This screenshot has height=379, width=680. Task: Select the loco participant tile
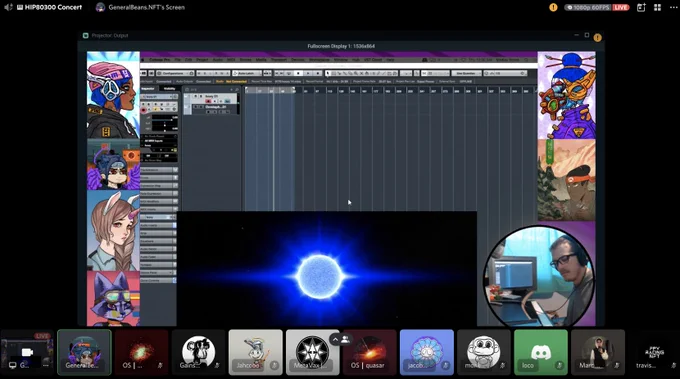click(x=541, y=352)
